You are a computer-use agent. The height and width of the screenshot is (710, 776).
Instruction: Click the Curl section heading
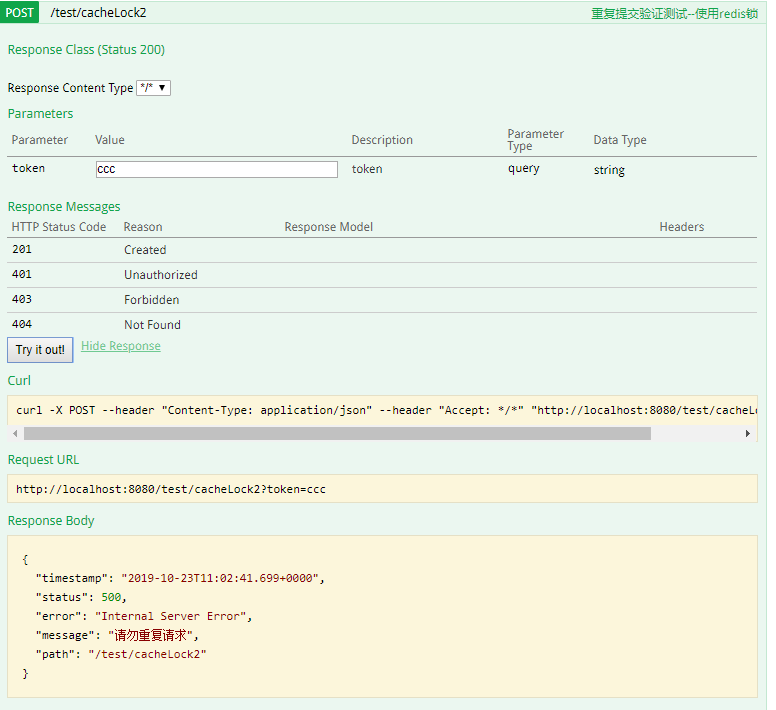coord(19,380)
